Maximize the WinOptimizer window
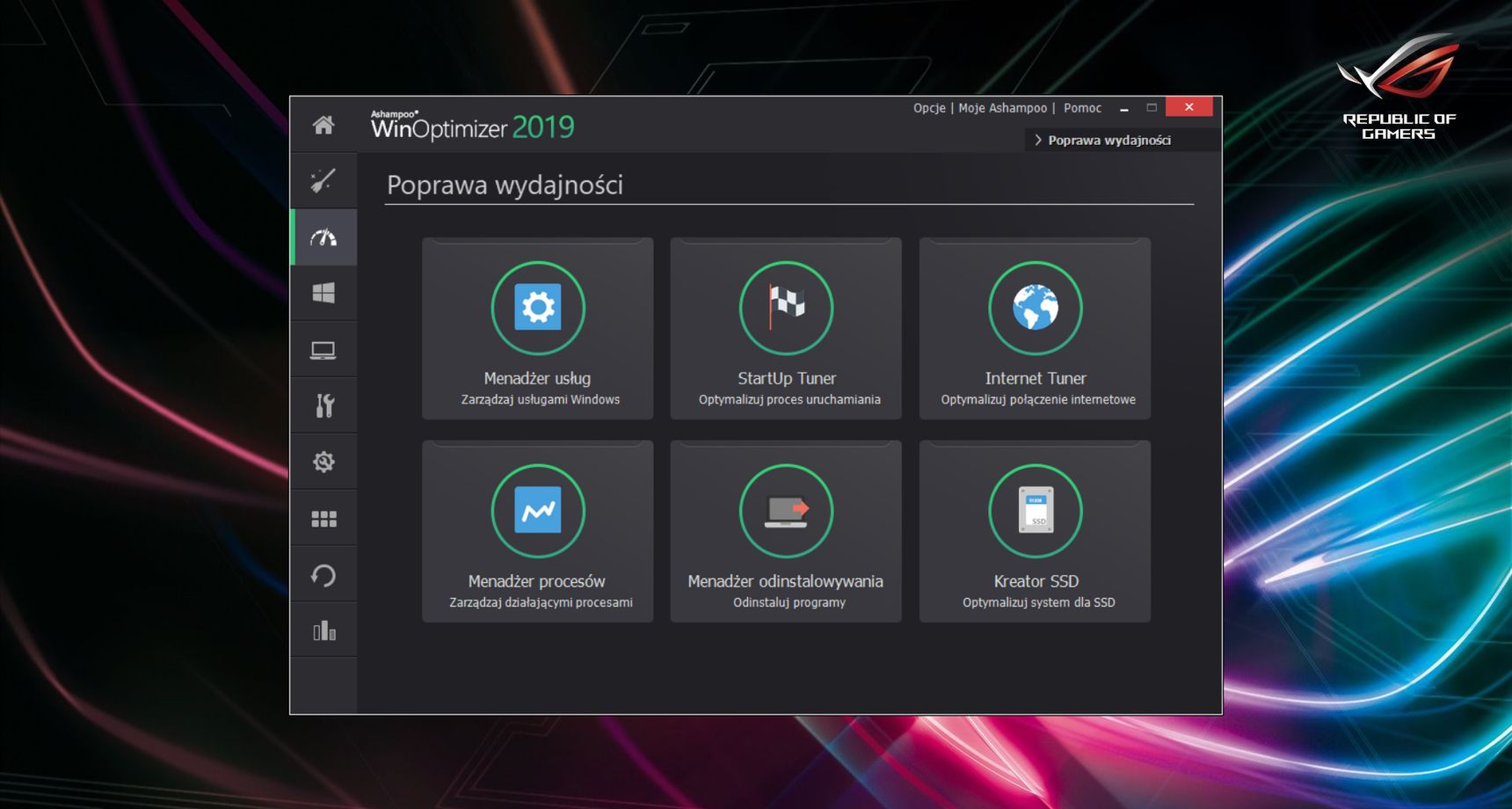 point(1152,107)
